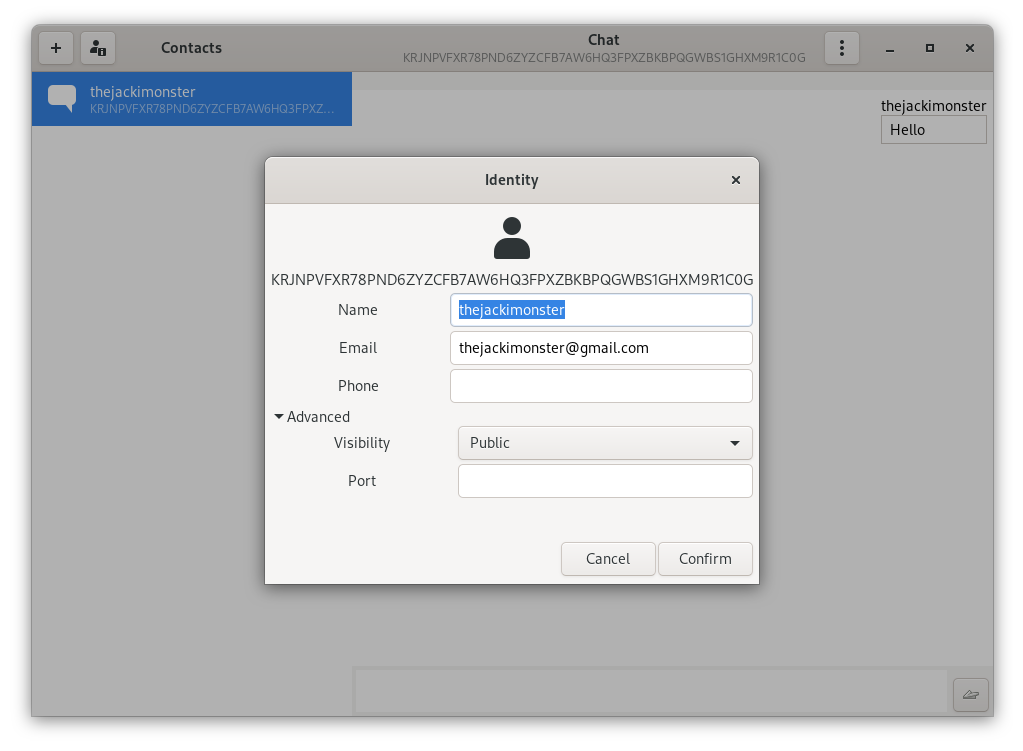Open the three-dot chat menu
Viewport: 1023px width, 751px height.
842,48
